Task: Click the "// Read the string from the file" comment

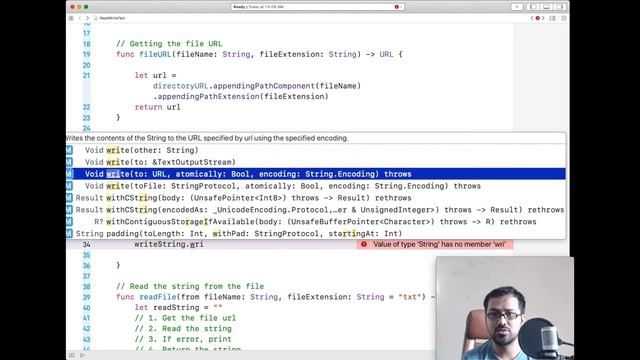Action: 190,286
